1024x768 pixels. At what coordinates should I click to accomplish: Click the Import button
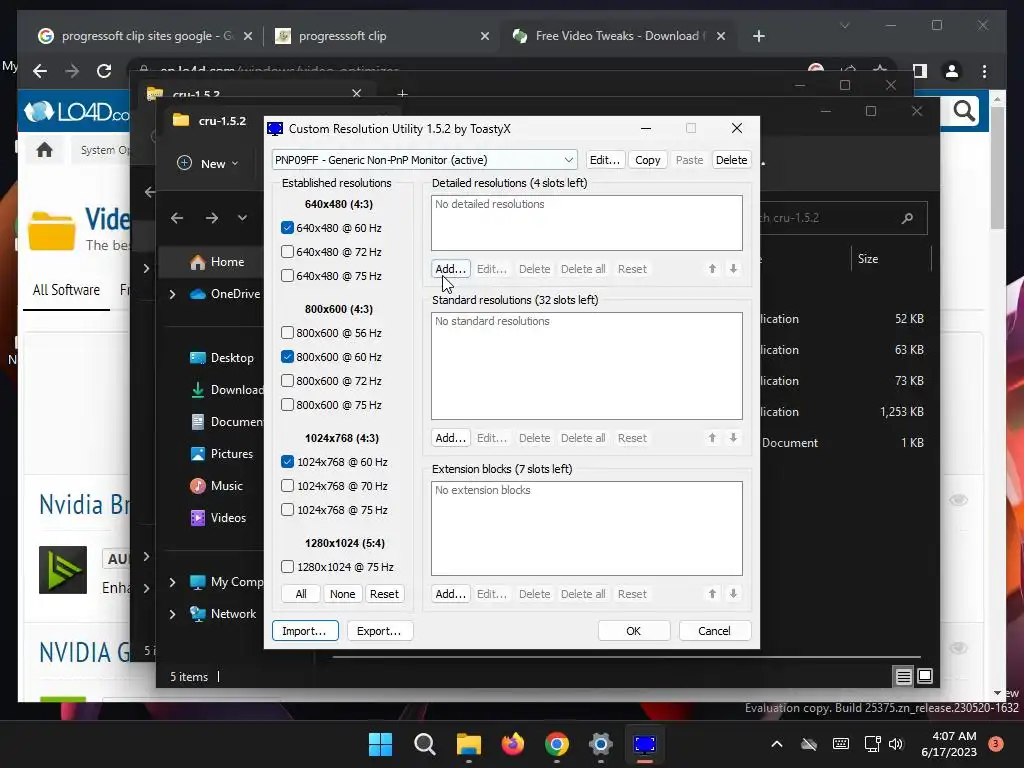coord(305,631)
